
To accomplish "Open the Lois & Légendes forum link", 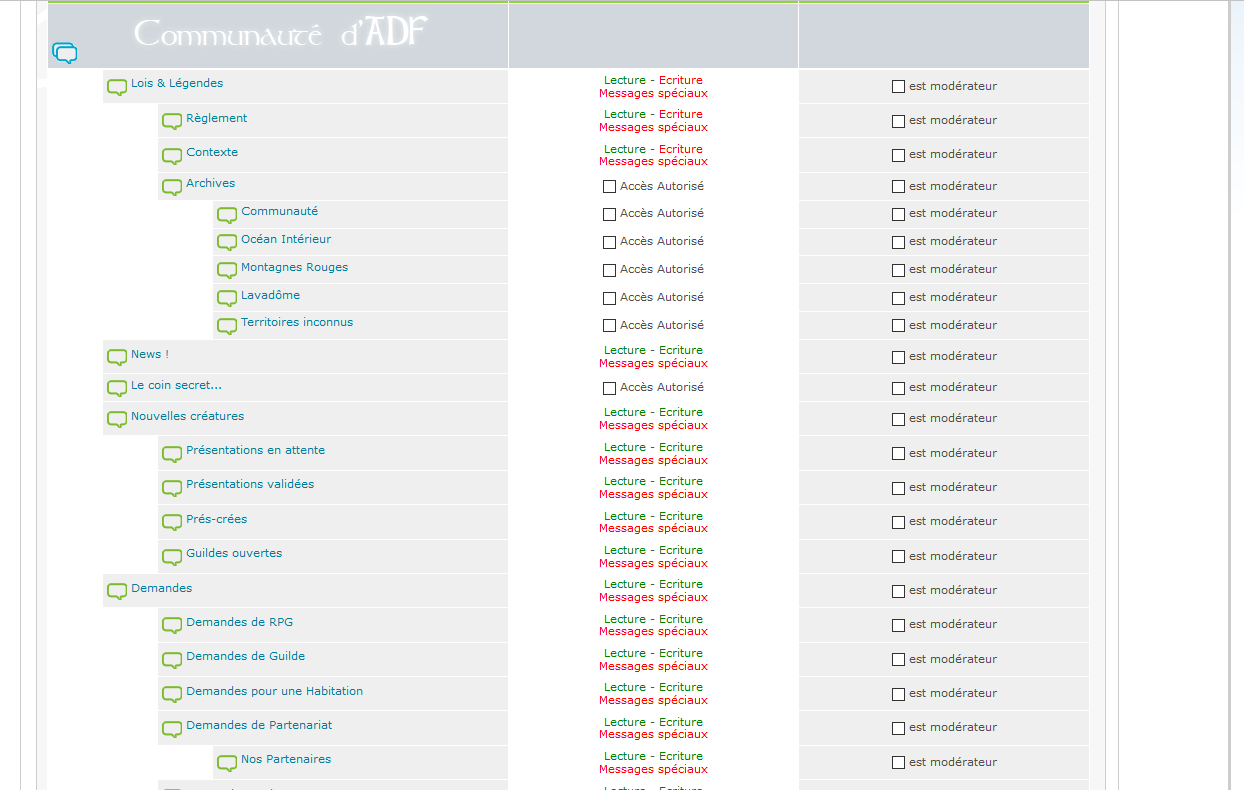I will 177,83.
